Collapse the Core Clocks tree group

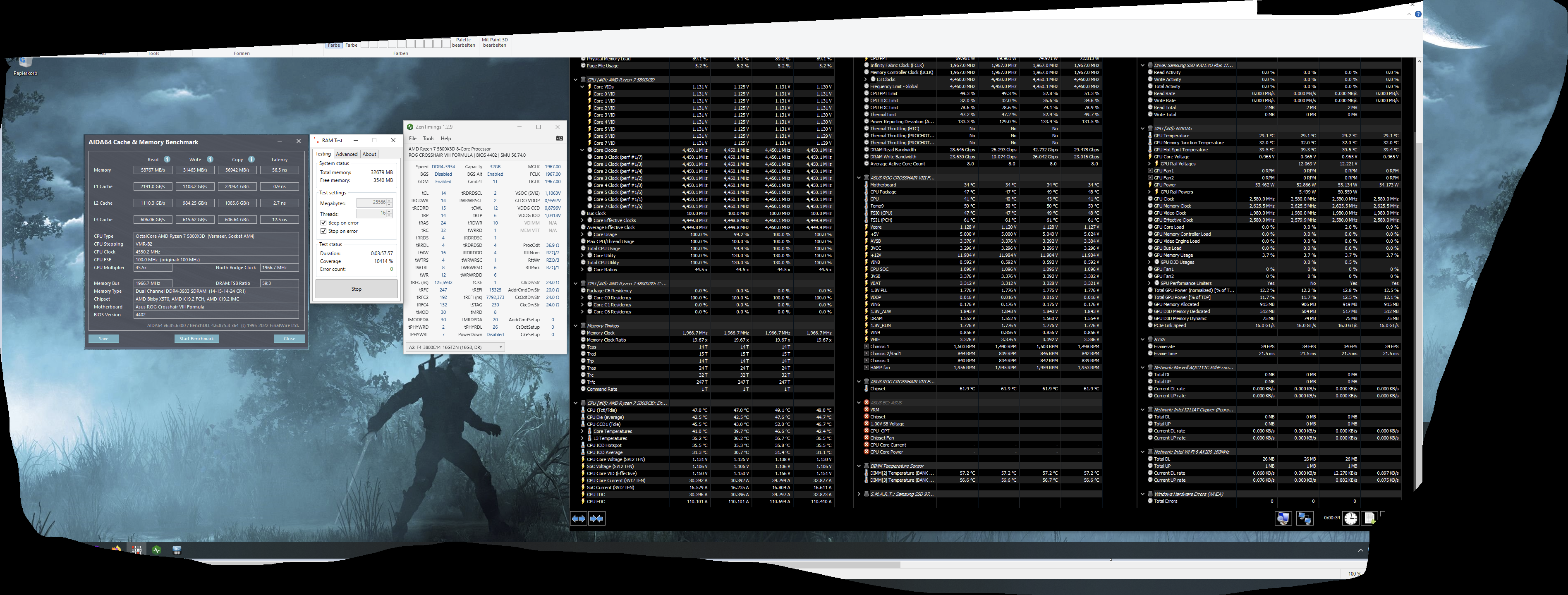click(582, 150)
